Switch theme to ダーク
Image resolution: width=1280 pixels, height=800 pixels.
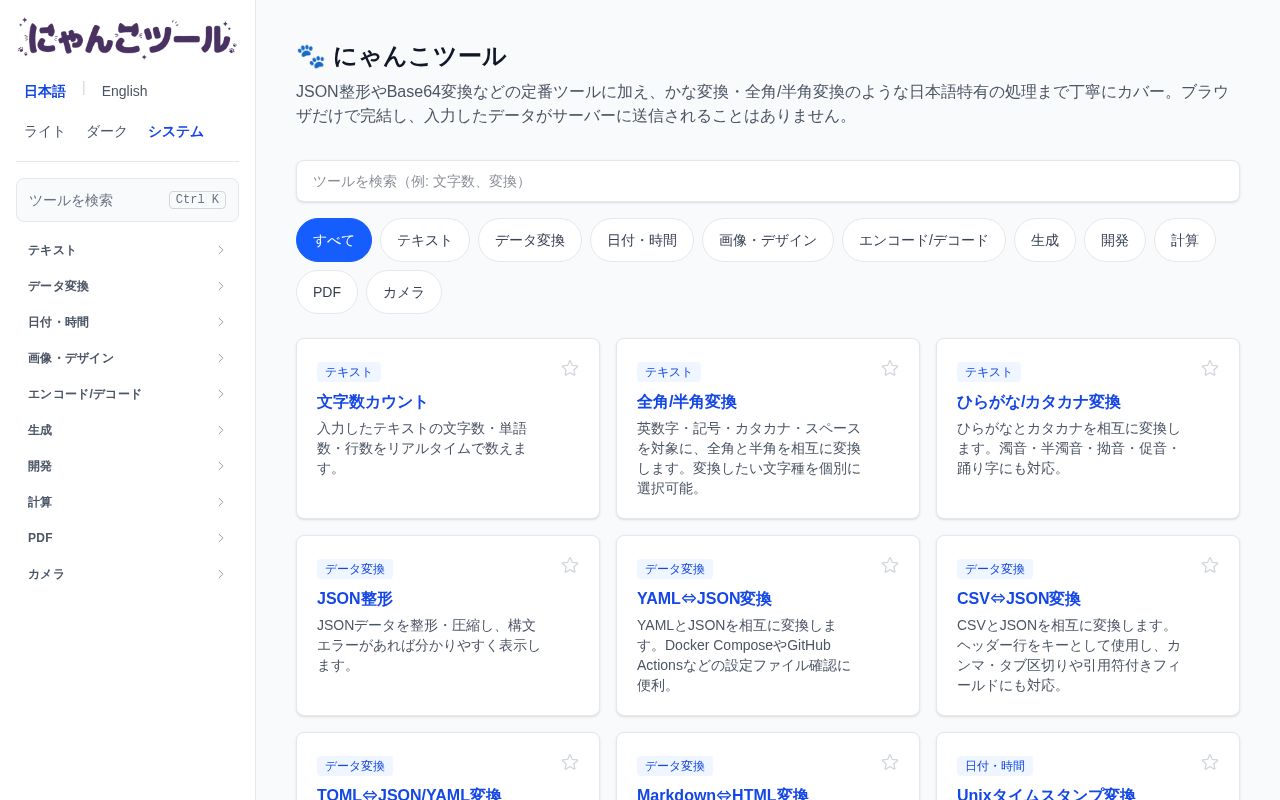click(x=107, y=131)
